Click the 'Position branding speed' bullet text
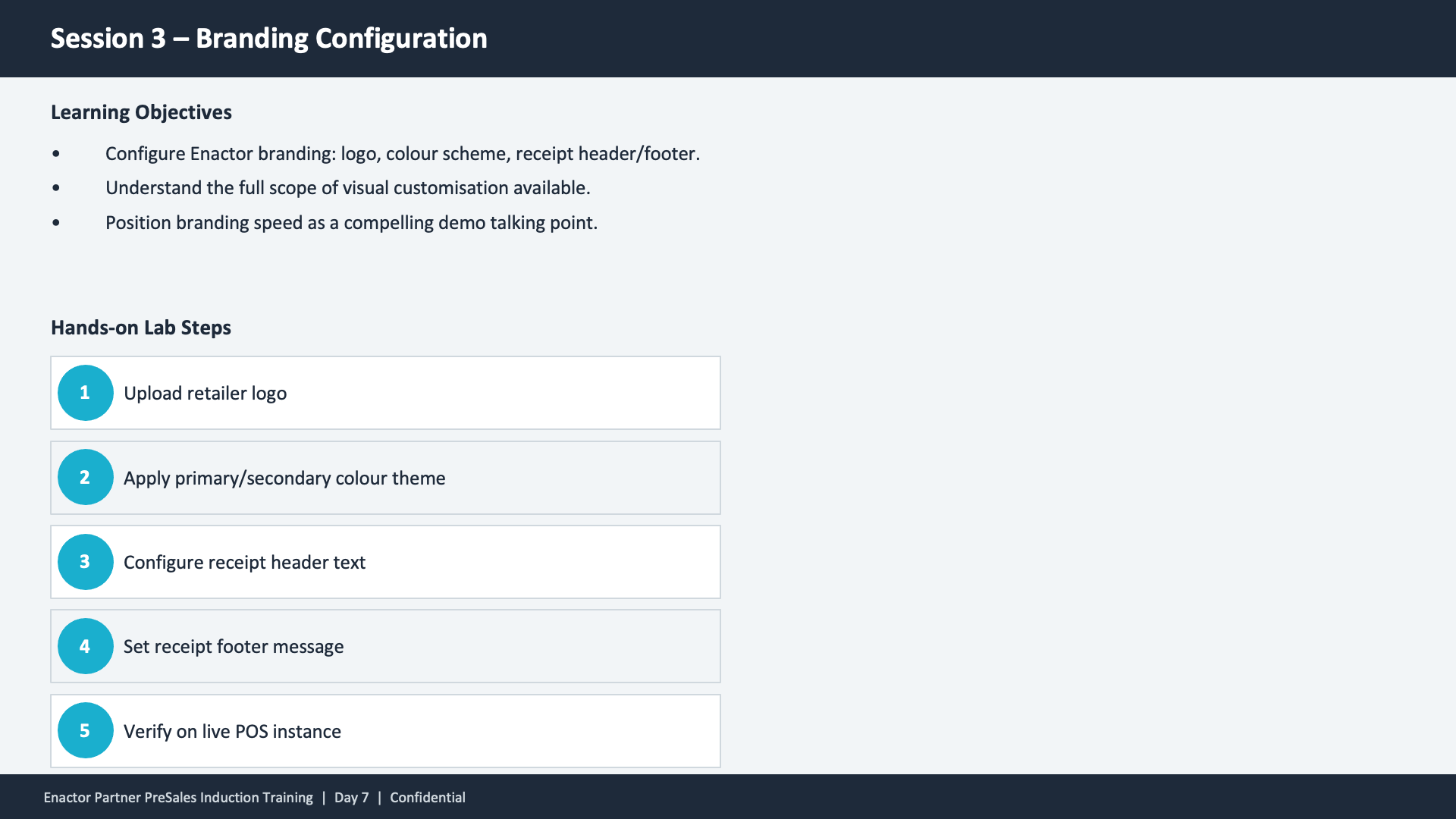Screen dimensions: 1456x819 click(351, 223)
